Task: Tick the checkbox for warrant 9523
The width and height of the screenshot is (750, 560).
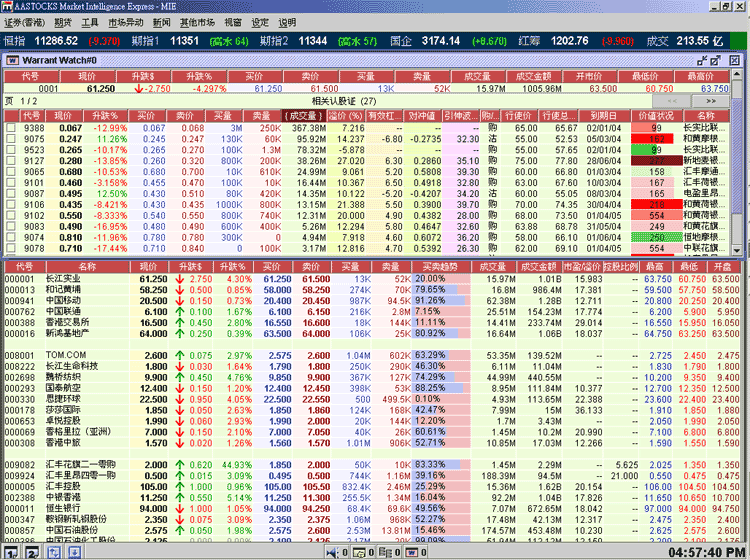Action: pos(11,150)
